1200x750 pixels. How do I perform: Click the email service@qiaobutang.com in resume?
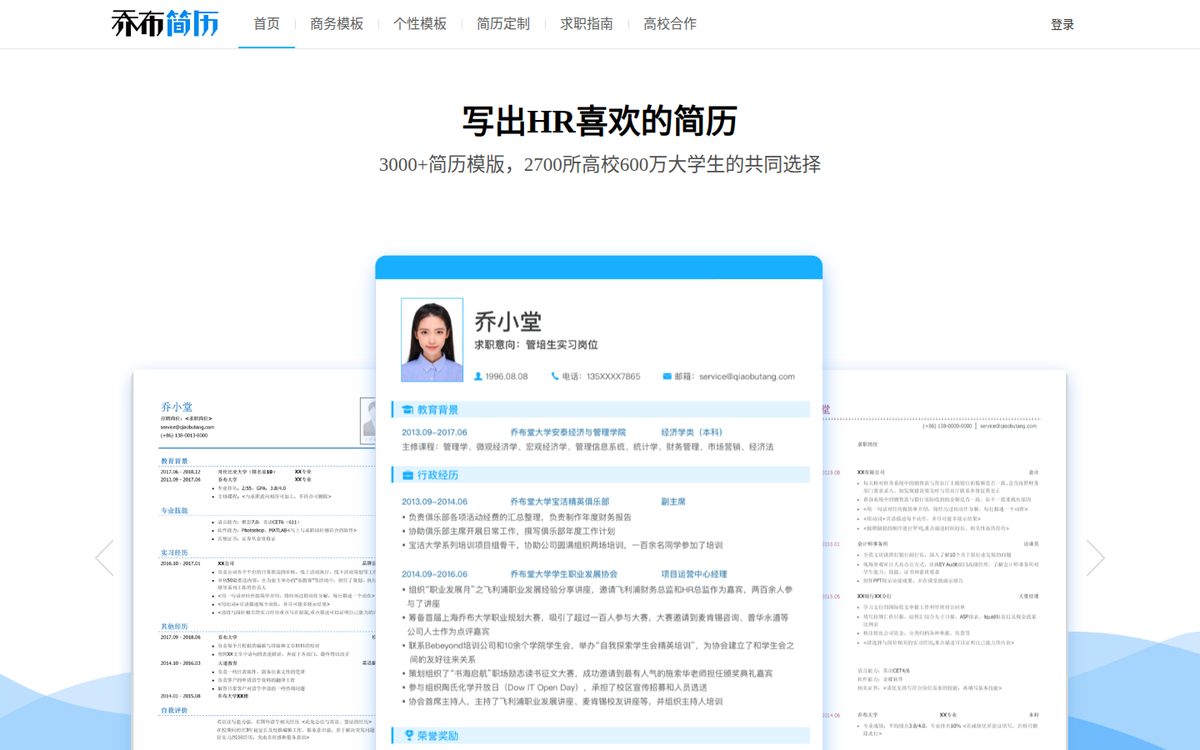[748, 376]
